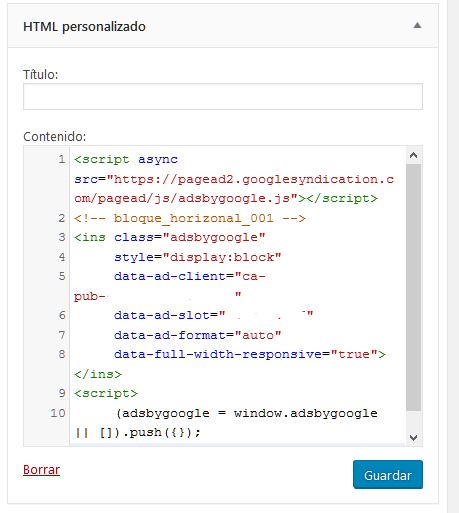
Task: Click the code editor scroll down arrow
Action: (x=413, y=437)
